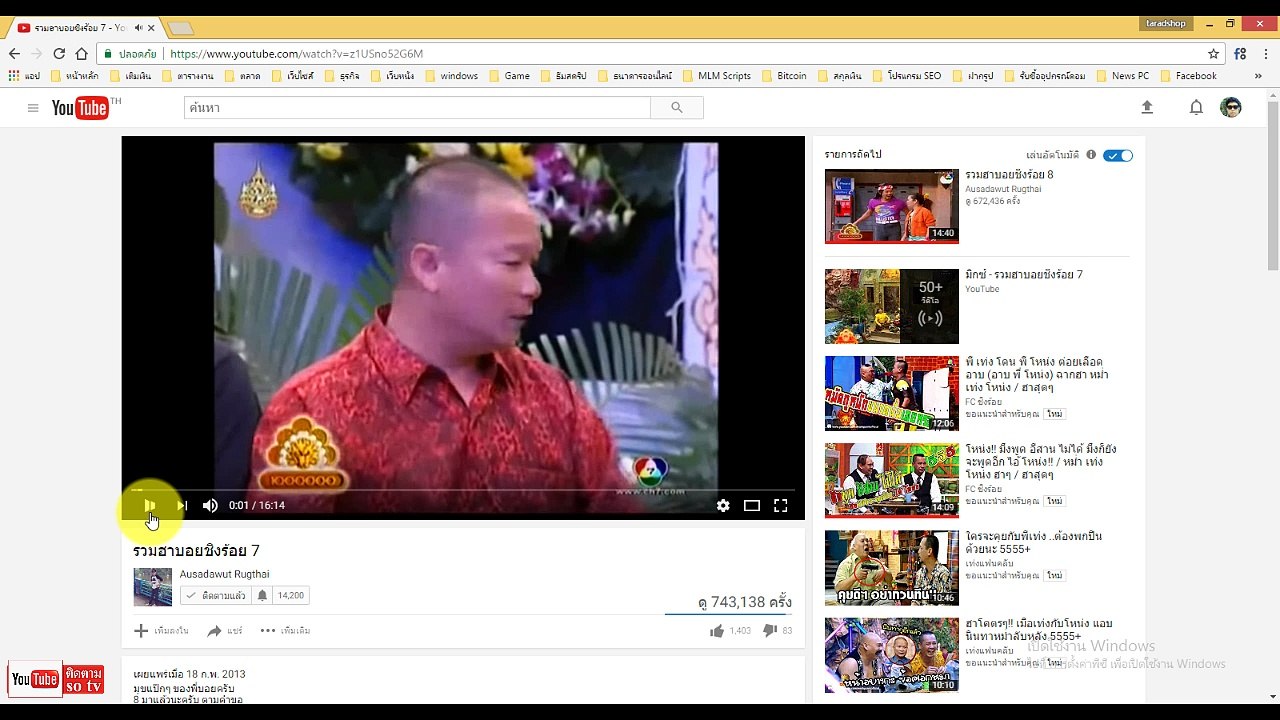Click the subscribed ติดตามแล้ว button
Image resolution: width=1280 pixels, height=720 pixels.
coord(216,596)
